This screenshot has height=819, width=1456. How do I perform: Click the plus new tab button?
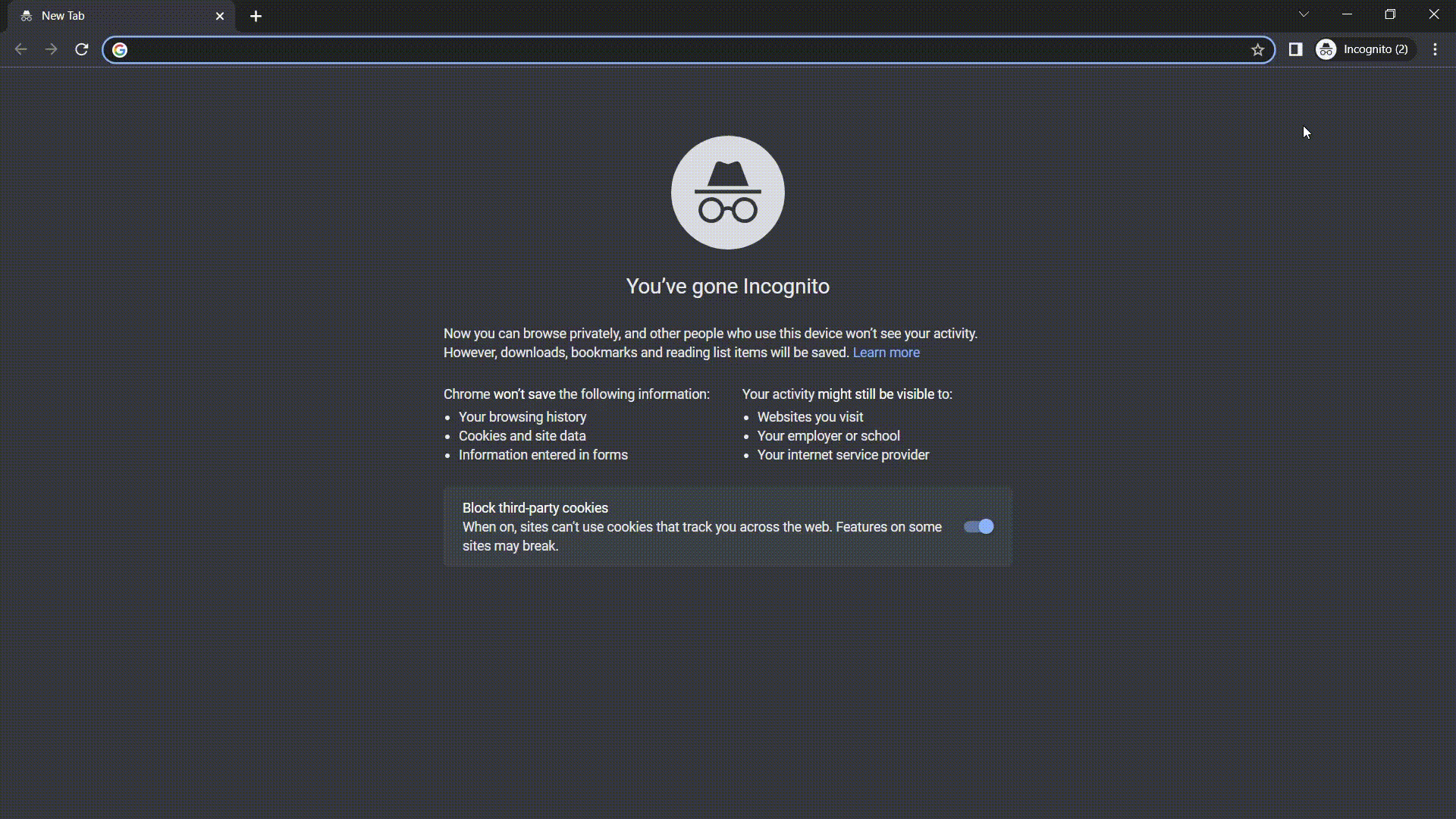coord(256,15)
